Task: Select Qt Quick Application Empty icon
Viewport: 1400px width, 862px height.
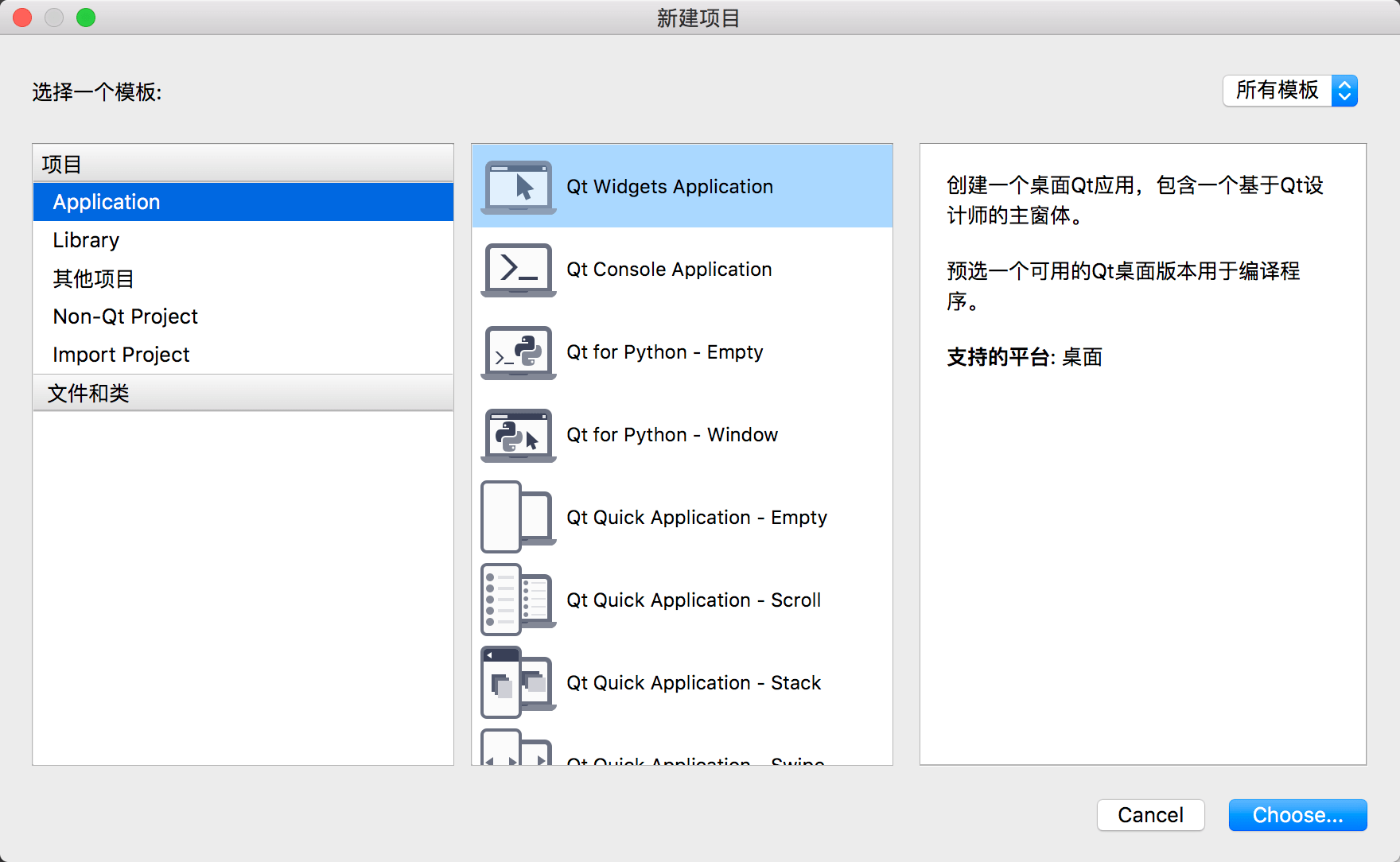Action: tap(519, 517)
